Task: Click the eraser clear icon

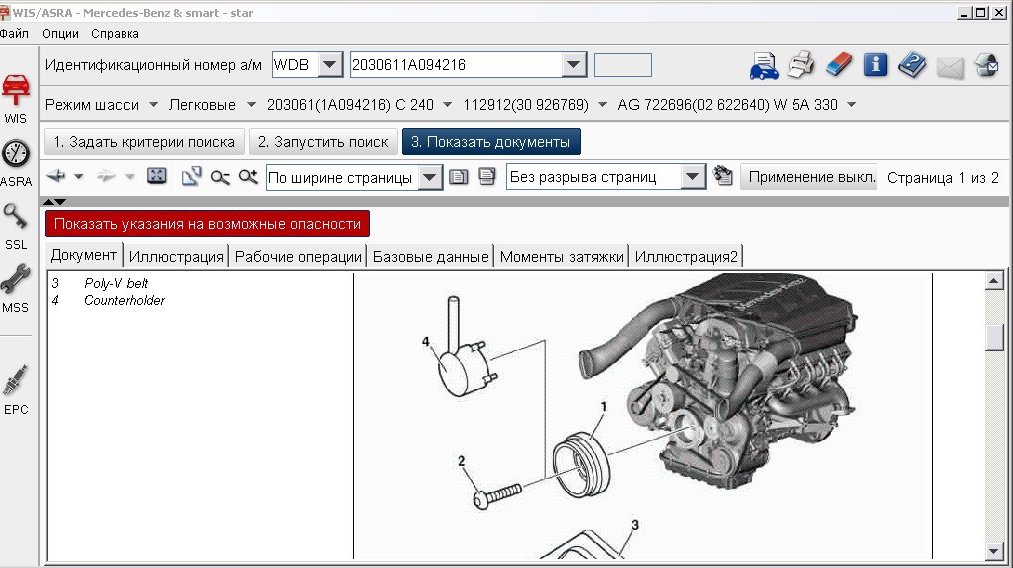Action: pos(839,65)
